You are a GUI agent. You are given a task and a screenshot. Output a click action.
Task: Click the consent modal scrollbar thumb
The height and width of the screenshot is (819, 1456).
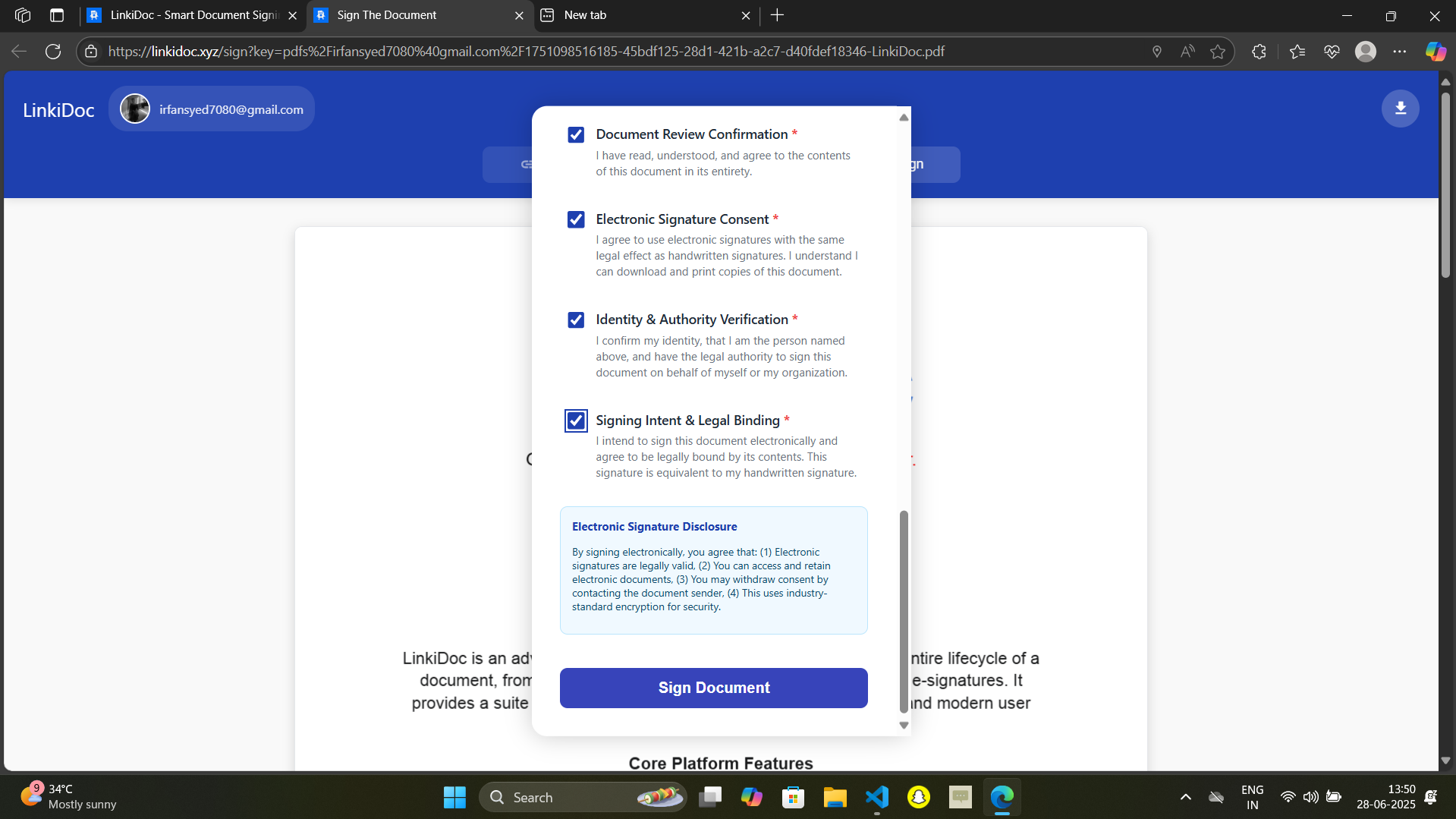click(x=903, y=612)
